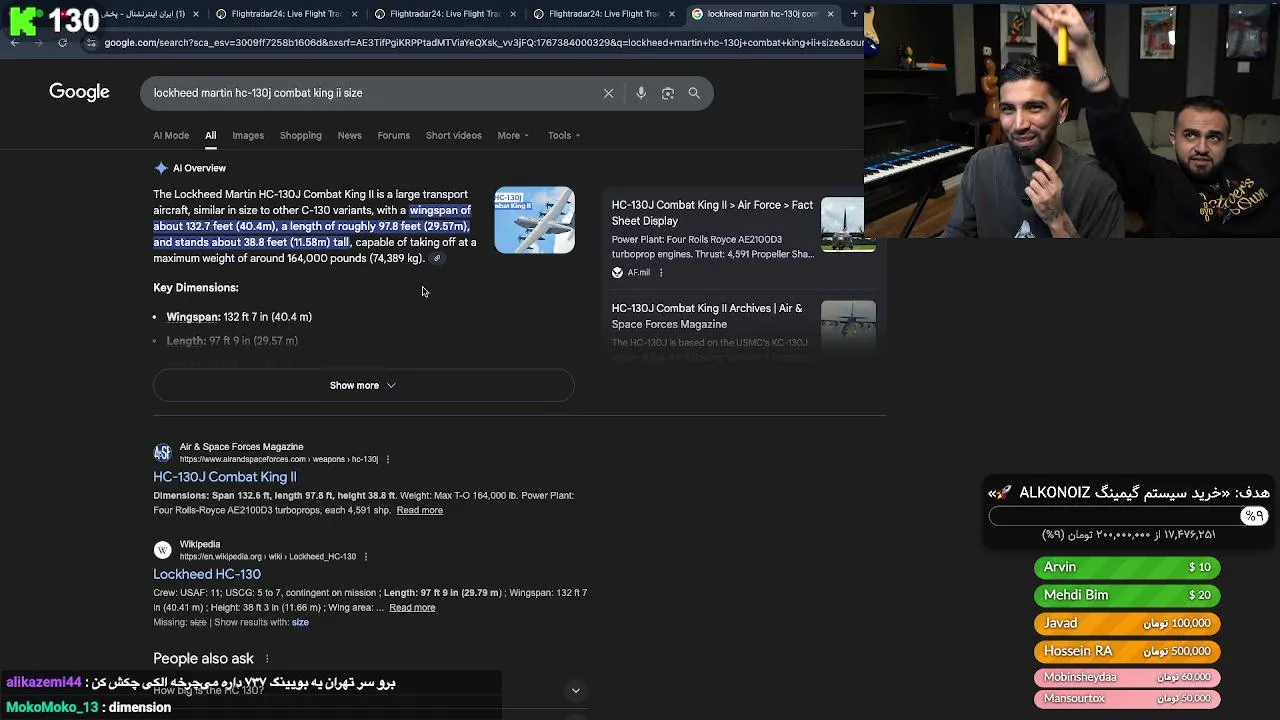Screen dimensions: 1280x720
Task: Click the 'Key Dimensions:' heading
Action: 195,287
